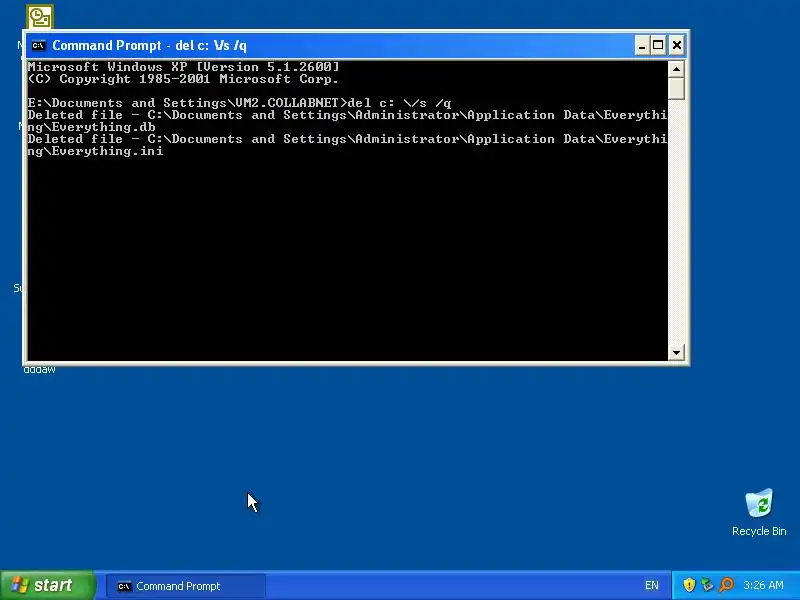This screenshot has height=600, width=800.
Task: Click the console scrollbar down arrow
Action: [676, 352]
